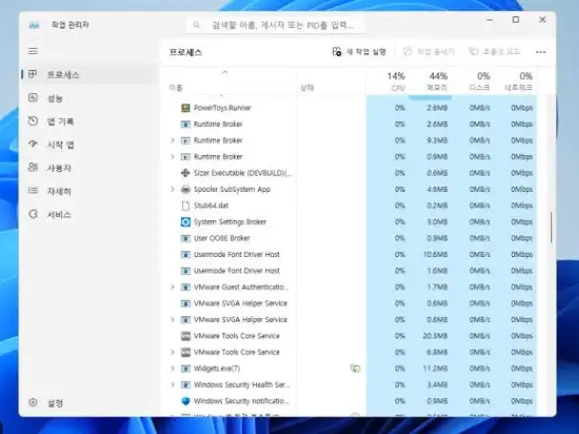Expand the VMware Tools Core Service row
This screenshot has width=579, height=434.
(172, 352)
